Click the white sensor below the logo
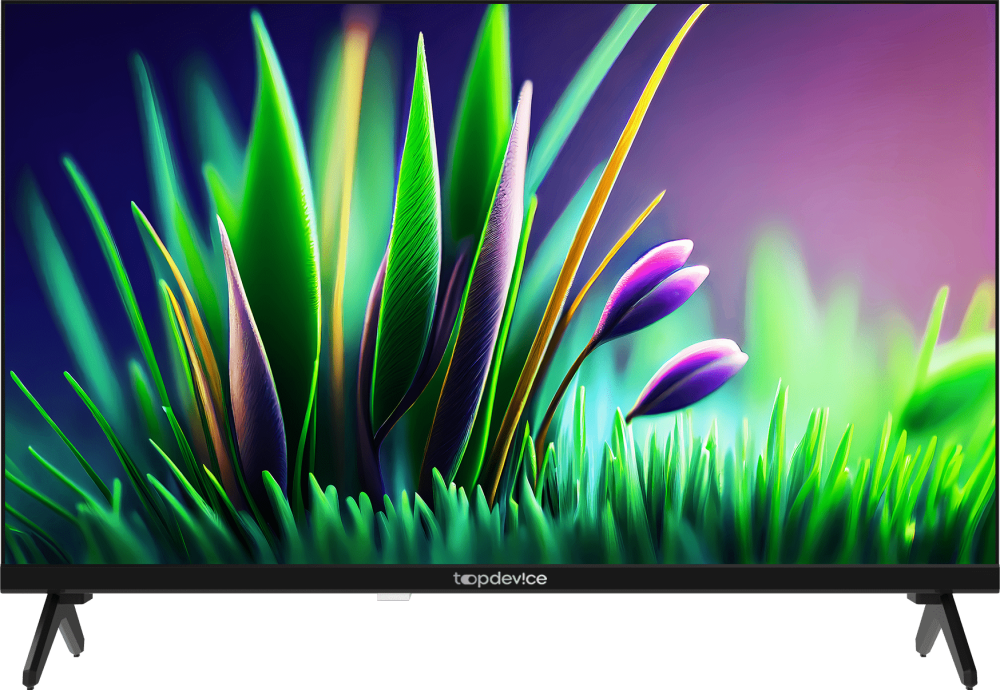 click(393, 598)
